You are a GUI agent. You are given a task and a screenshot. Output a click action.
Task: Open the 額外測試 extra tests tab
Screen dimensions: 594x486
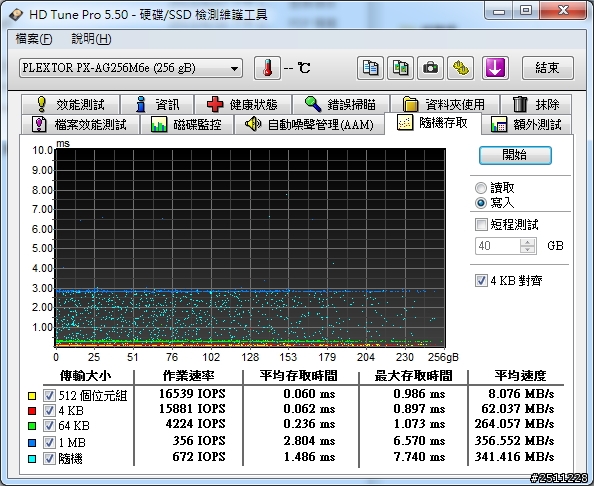(527, 125)
